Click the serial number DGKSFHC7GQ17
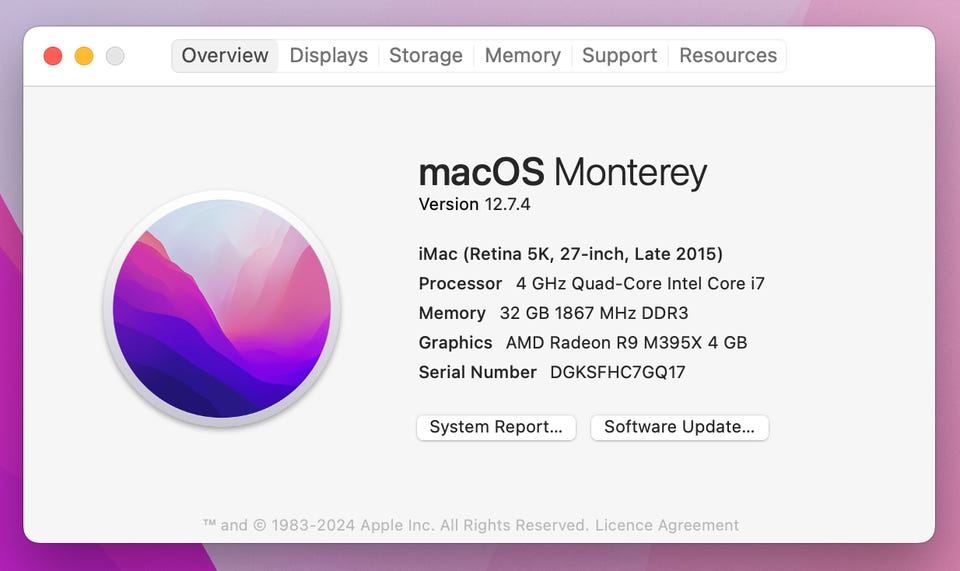The width and height of the screenshot is (960, 571). pyautogui.click(x=617, y=372)
